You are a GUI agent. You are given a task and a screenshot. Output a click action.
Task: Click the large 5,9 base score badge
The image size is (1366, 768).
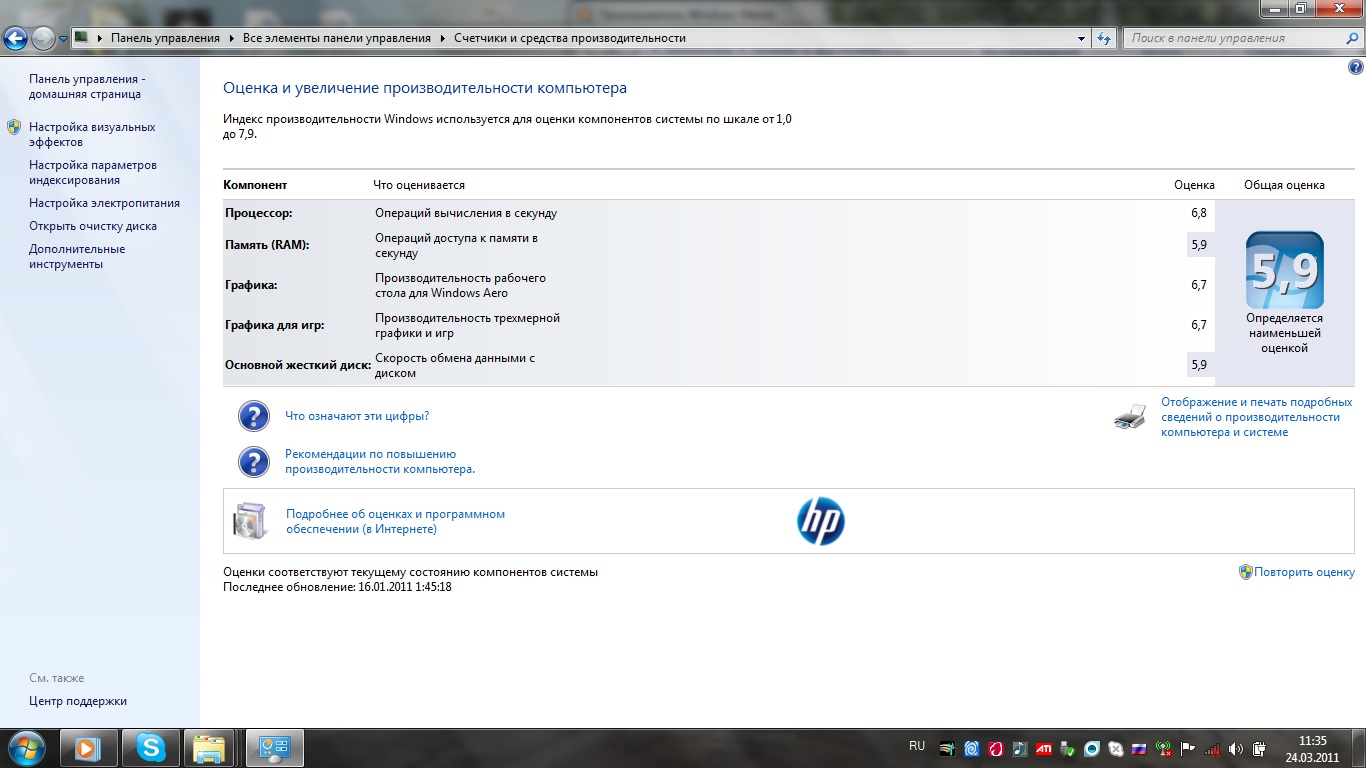point(1285,270)
